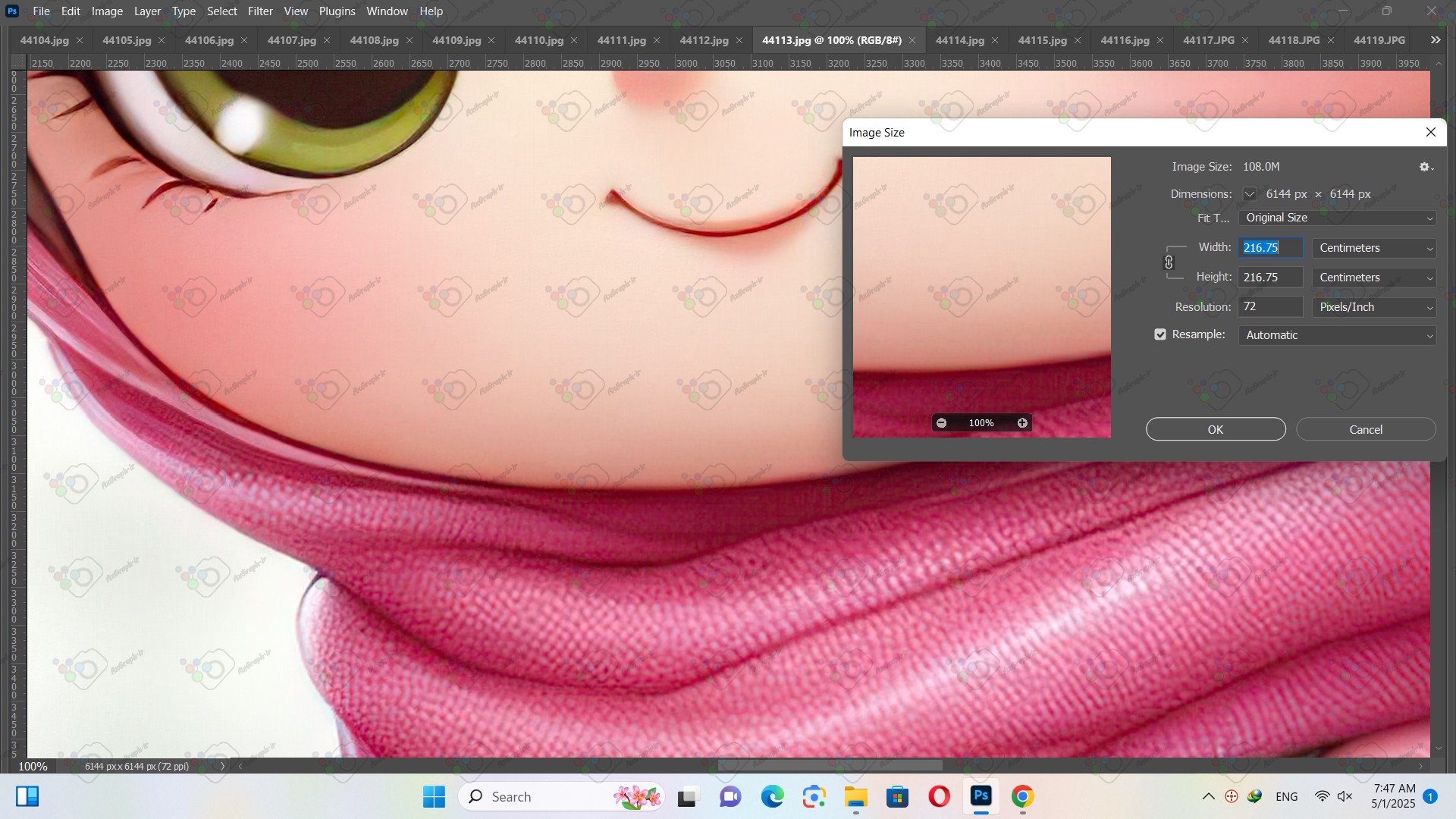Close the 44109.jpg document tab
This screenshot has width=1456, height=819.
491,41
